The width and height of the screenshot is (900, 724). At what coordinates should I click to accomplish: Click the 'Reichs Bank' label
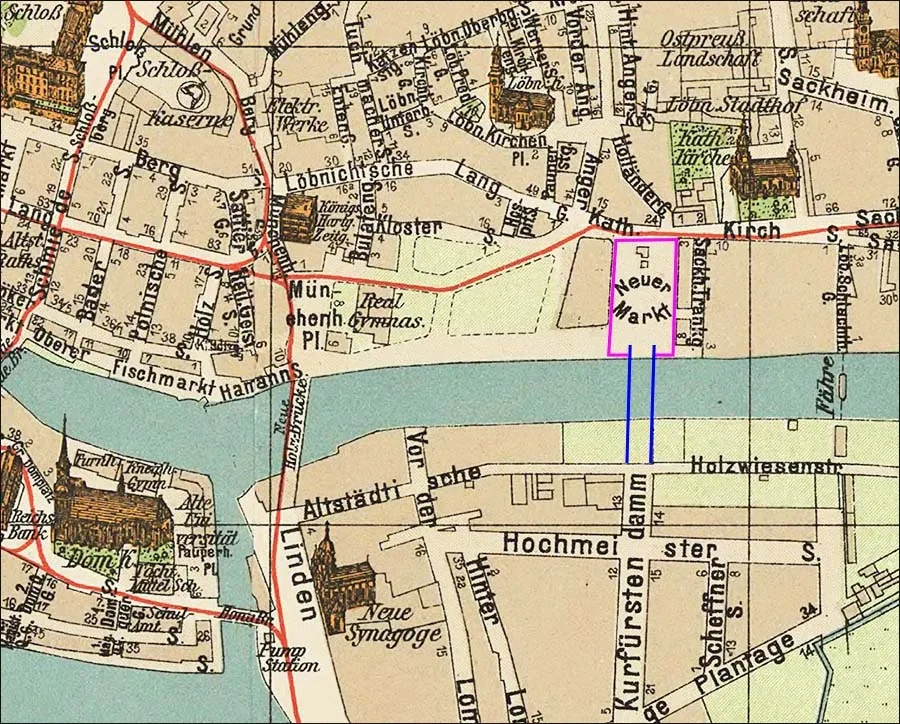(x=29, y=525)
